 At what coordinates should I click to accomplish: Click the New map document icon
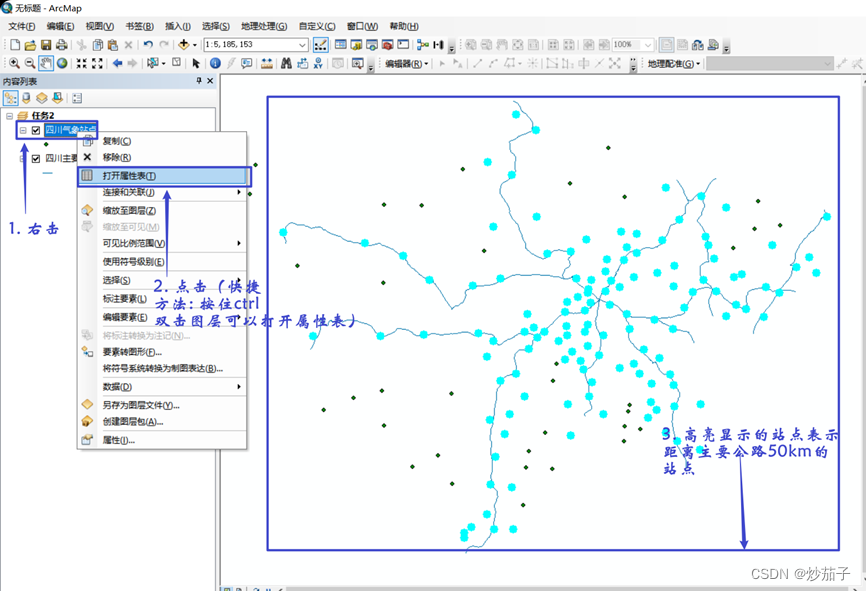click(x=15, y=45)
